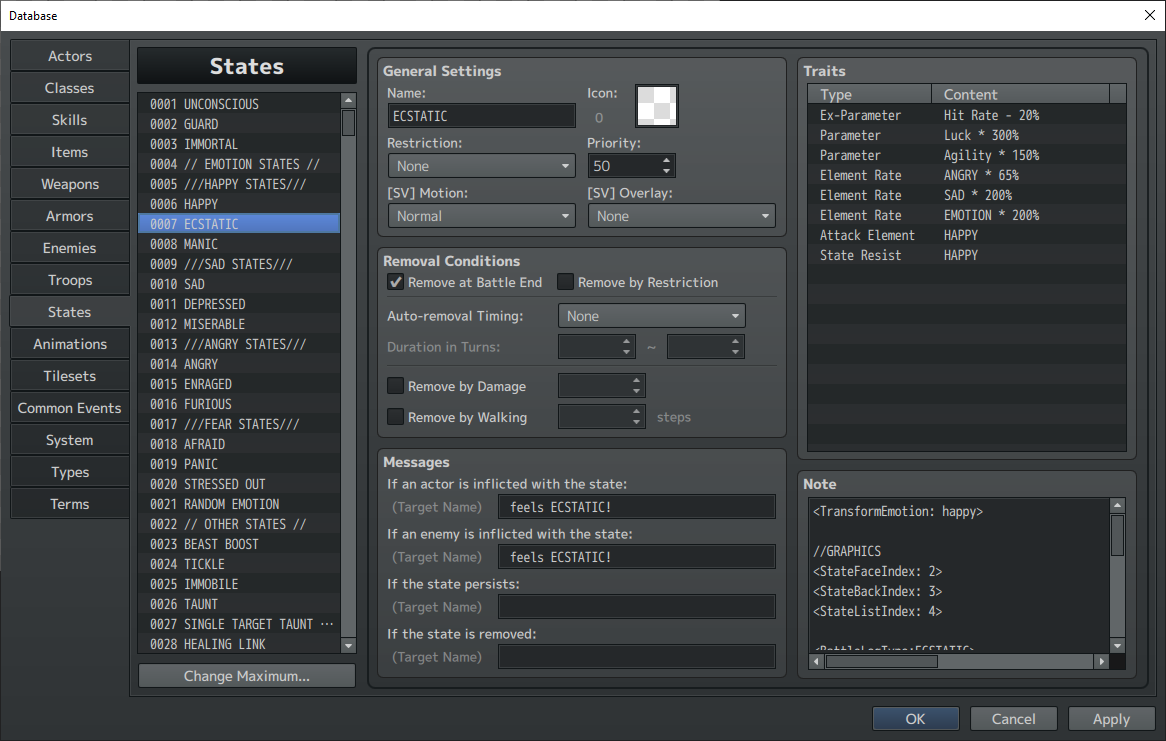
Task: Uncheck Remove at Battle End
Action: pos(396,282)
